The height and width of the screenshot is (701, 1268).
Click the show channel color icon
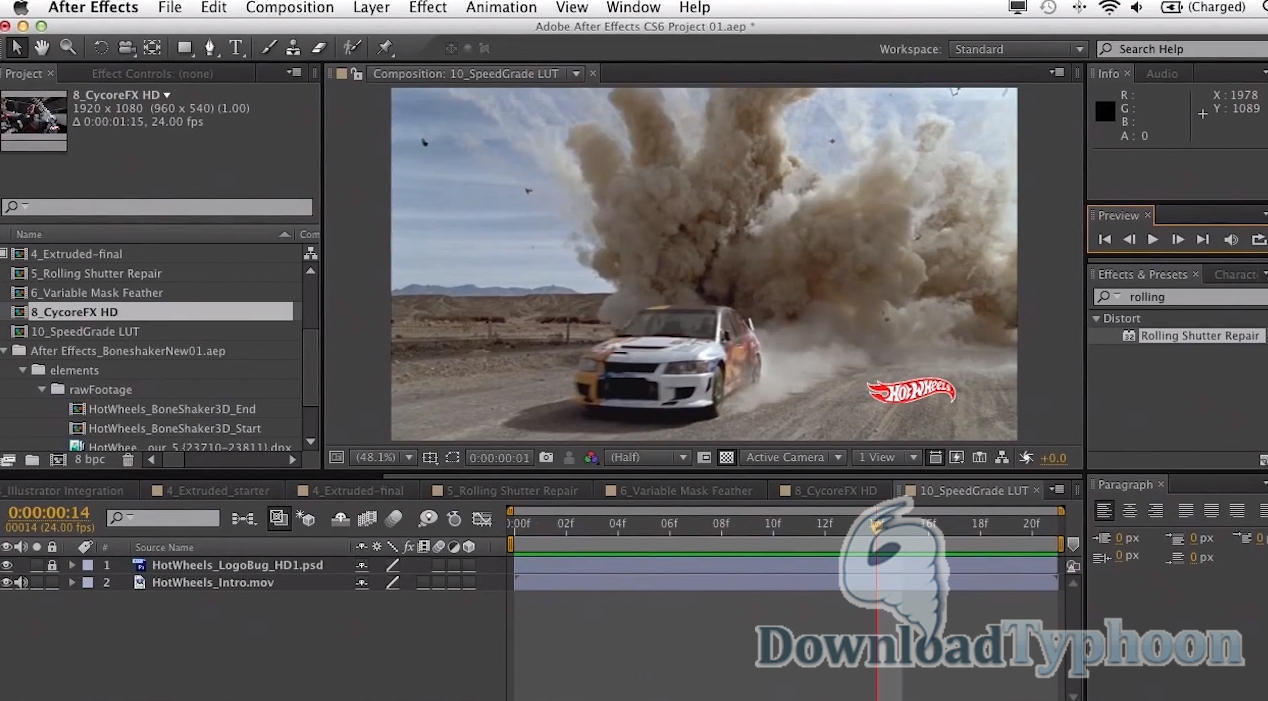(x=591, y=457)
